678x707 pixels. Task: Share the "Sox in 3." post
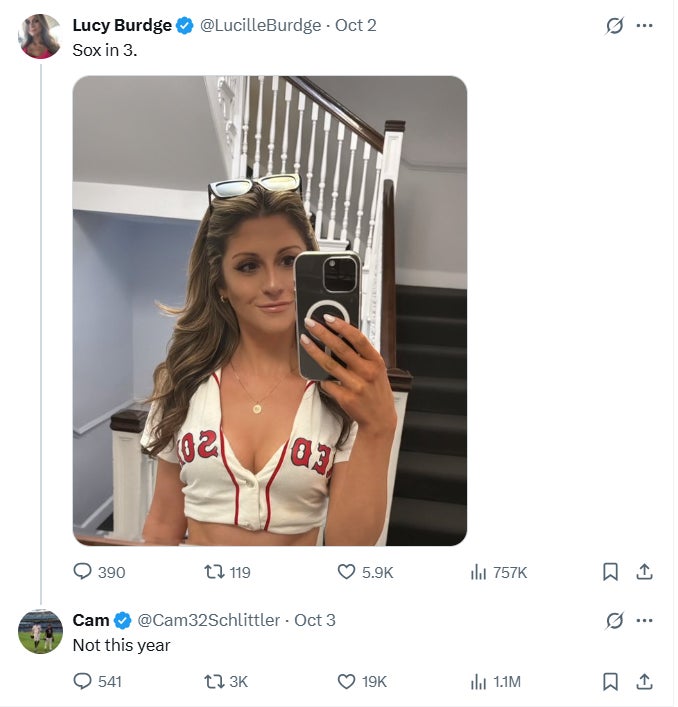click(645, 572)
